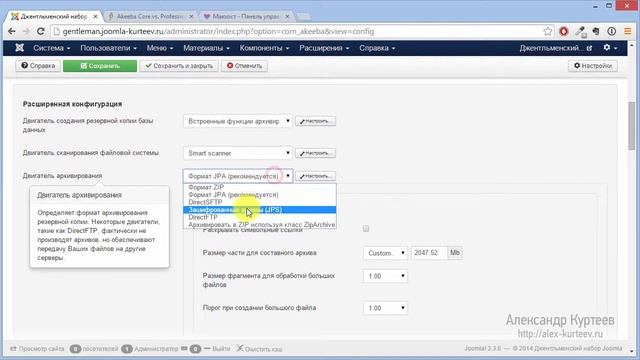Open the big file threshold dropdown
This screenshot has width=640, height=360.
point(385,308)
